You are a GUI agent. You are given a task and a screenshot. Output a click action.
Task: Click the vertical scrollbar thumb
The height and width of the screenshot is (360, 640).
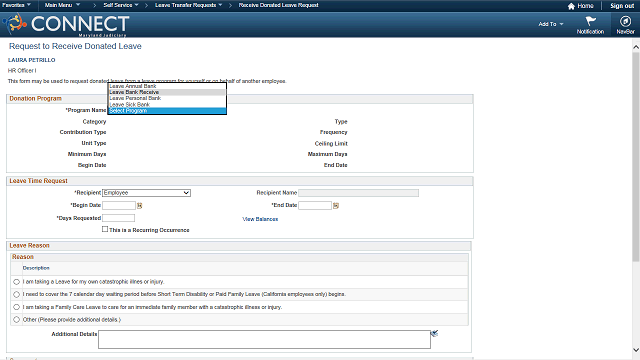(x=636, y=157)
